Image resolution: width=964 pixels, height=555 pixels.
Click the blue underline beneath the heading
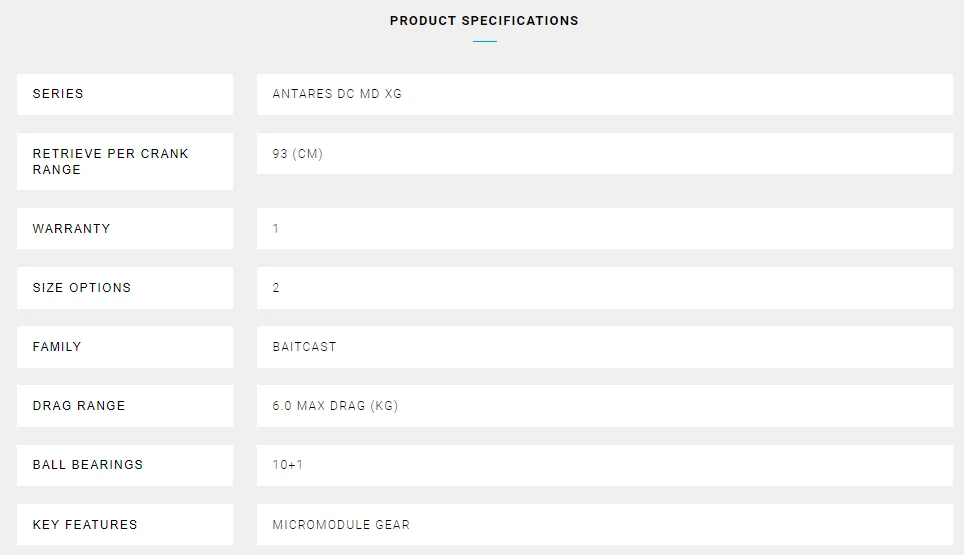[x=485, y=42]
